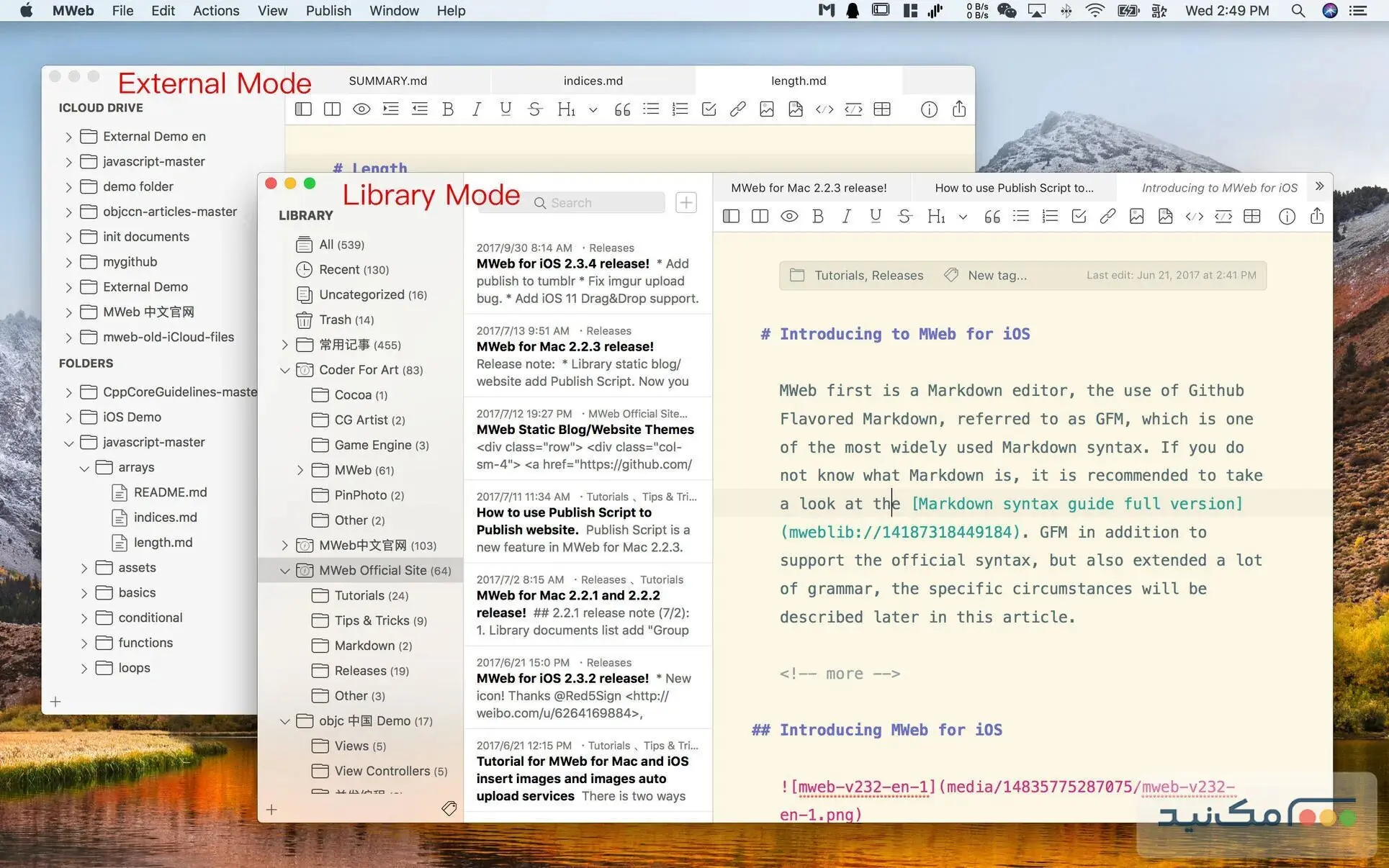Click share icon in Library Mode toolbar
Viewport: 1389px width, 868px height.
point(1317,216)
